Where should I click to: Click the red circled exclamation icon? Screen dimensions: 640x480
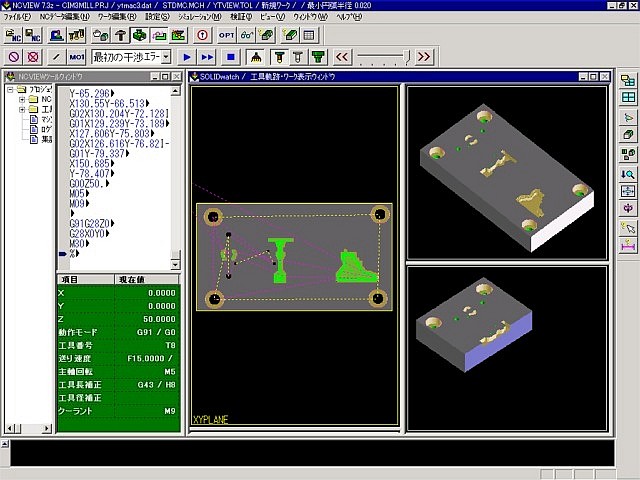[202, 36]
